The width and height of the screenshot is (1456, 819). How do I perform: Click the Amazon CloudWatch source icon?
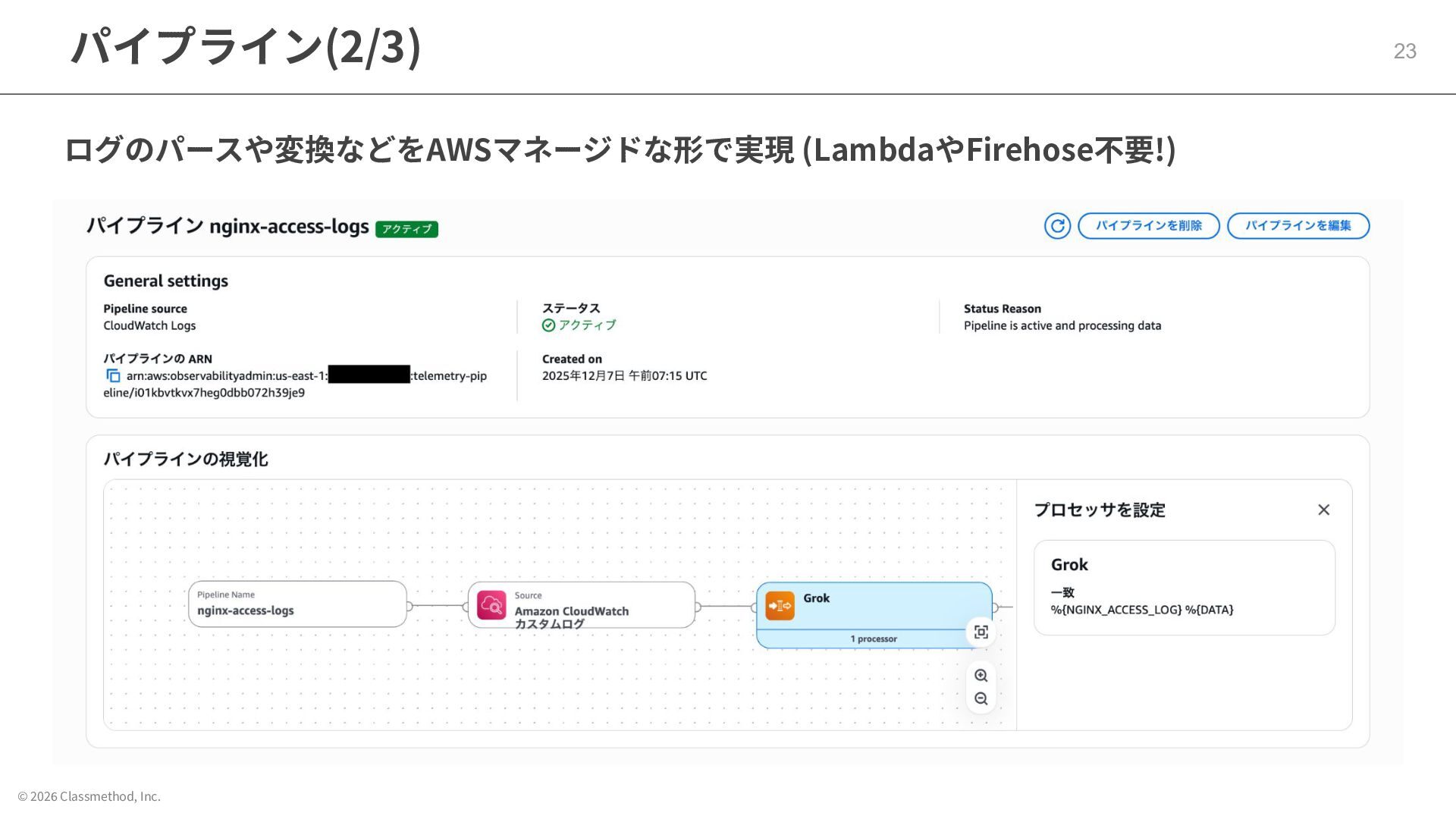click(491, 605)
